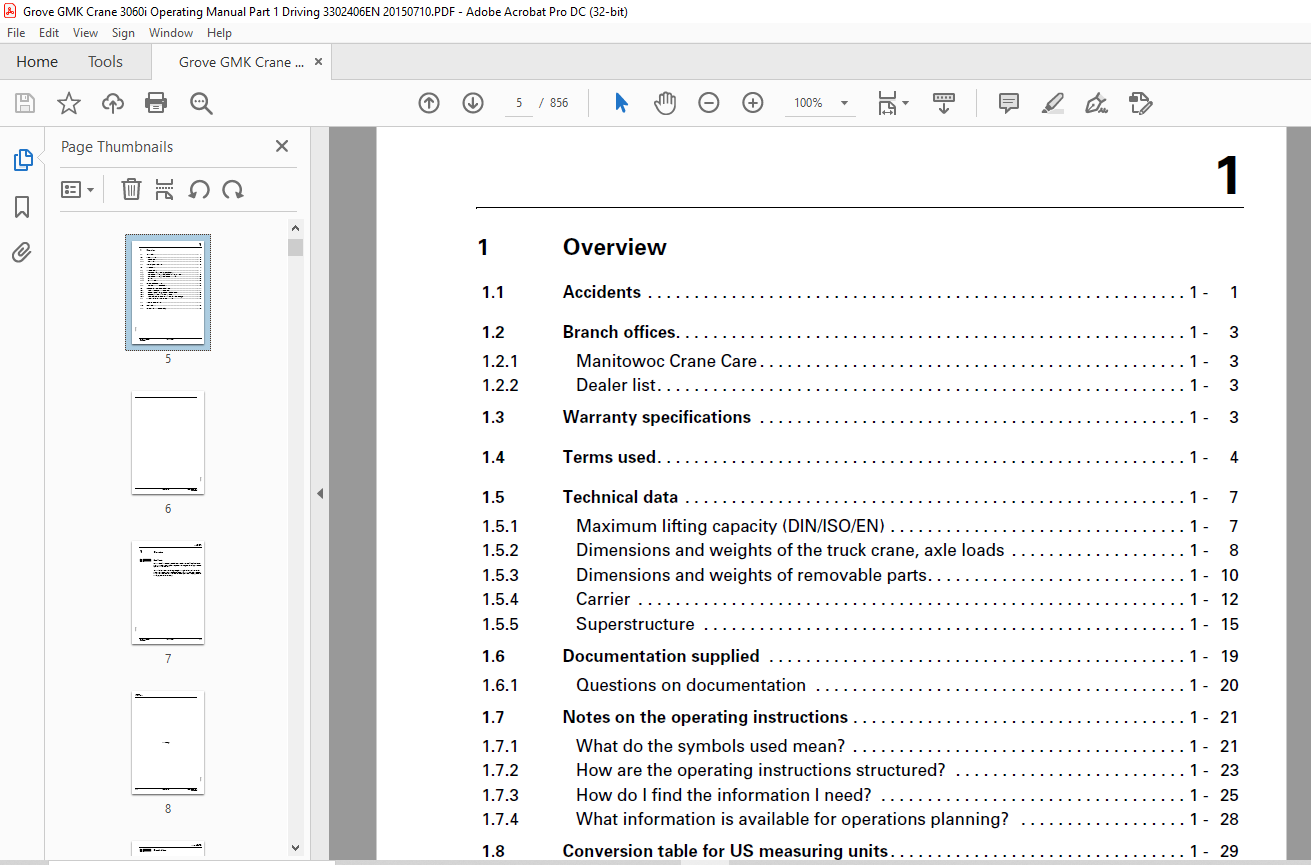
Task: Select page 6 thumbnail
Action: tap(168, 442)
